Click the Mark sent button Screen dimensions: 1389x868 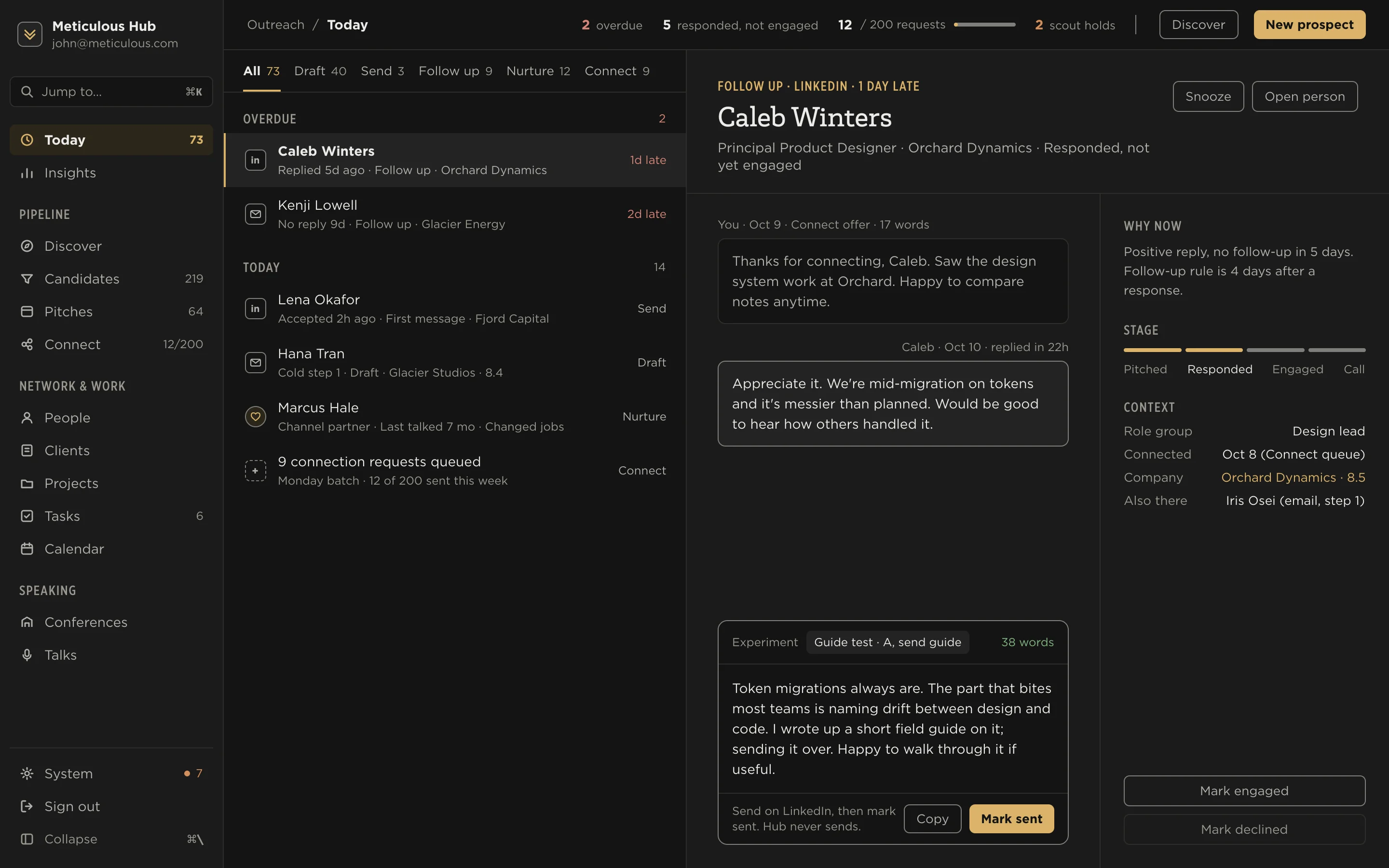coord(1011,819)
